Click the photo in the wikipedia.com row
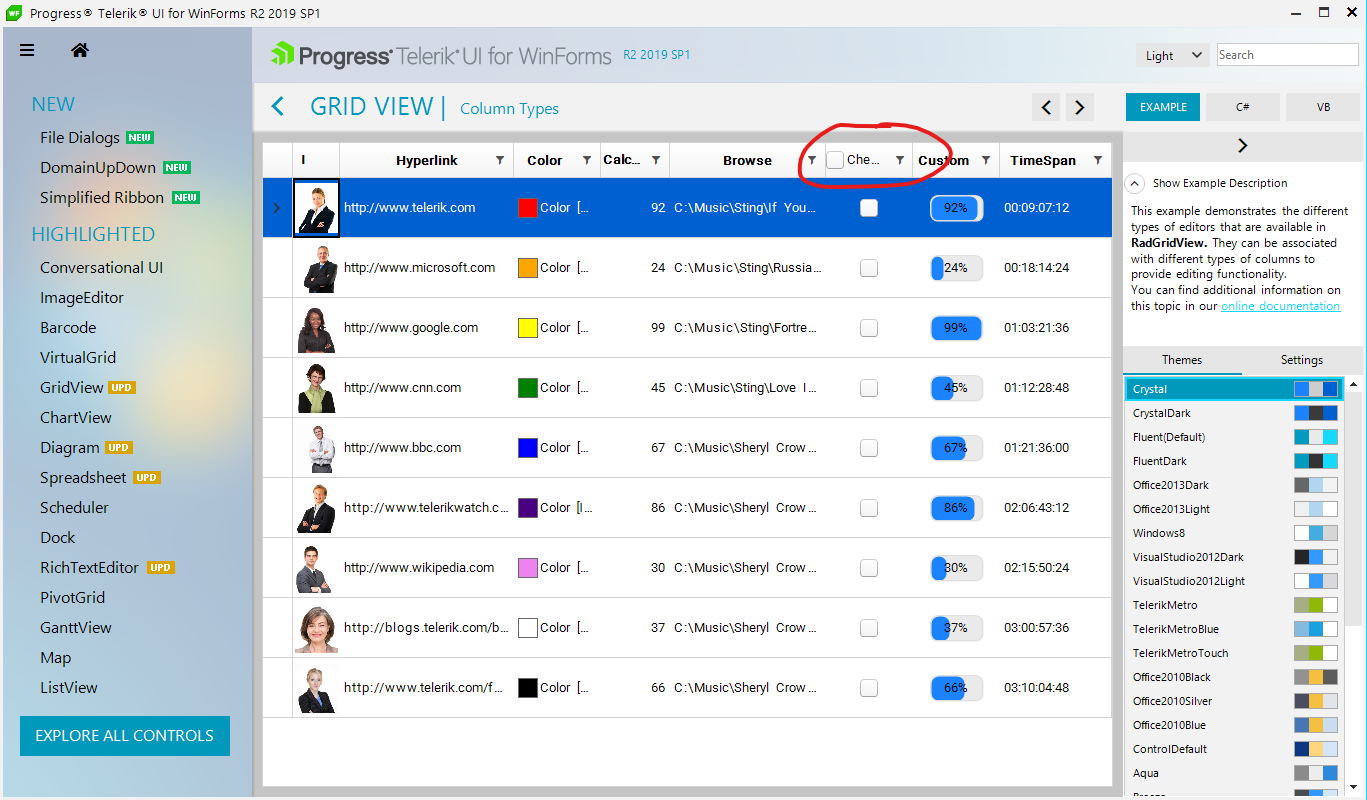Viewport: 1367px width, 800px height. click(316, 568)
